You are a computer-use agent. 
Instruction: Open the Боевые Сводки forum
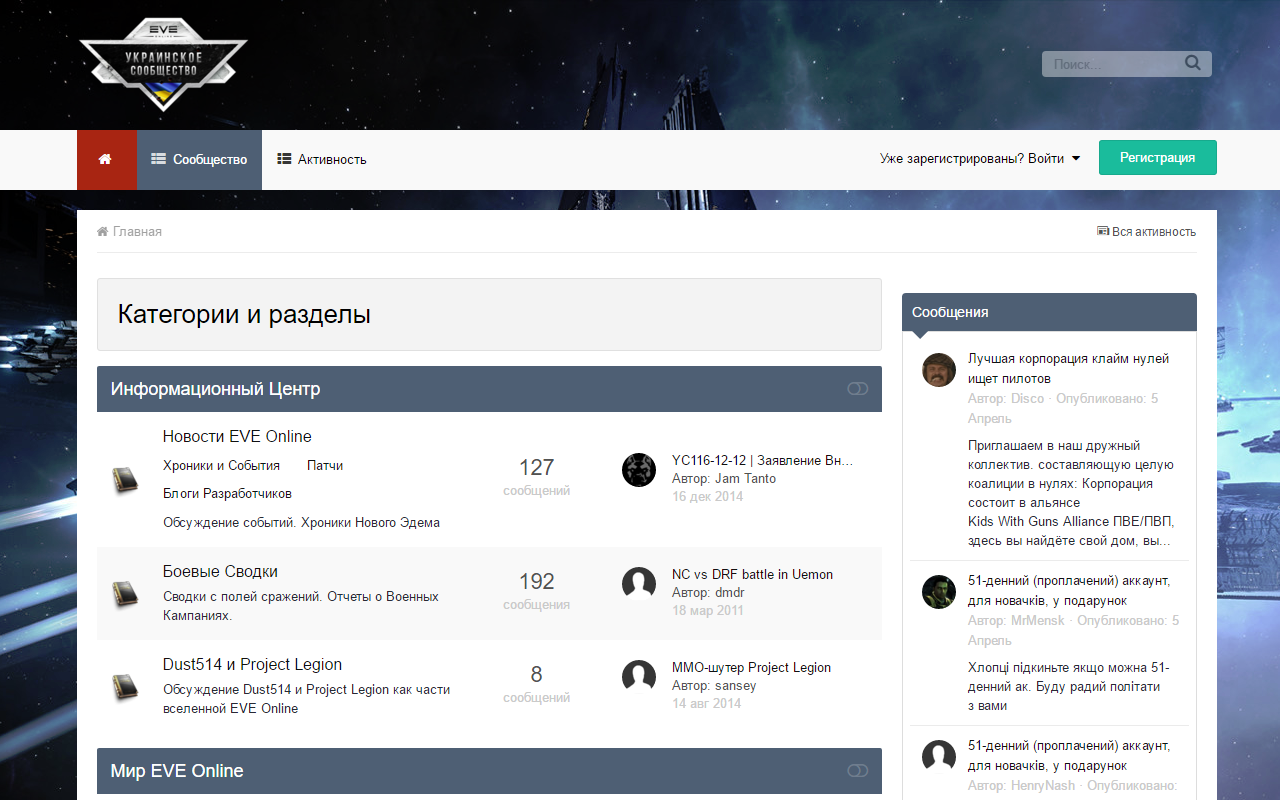coord(220,571)
